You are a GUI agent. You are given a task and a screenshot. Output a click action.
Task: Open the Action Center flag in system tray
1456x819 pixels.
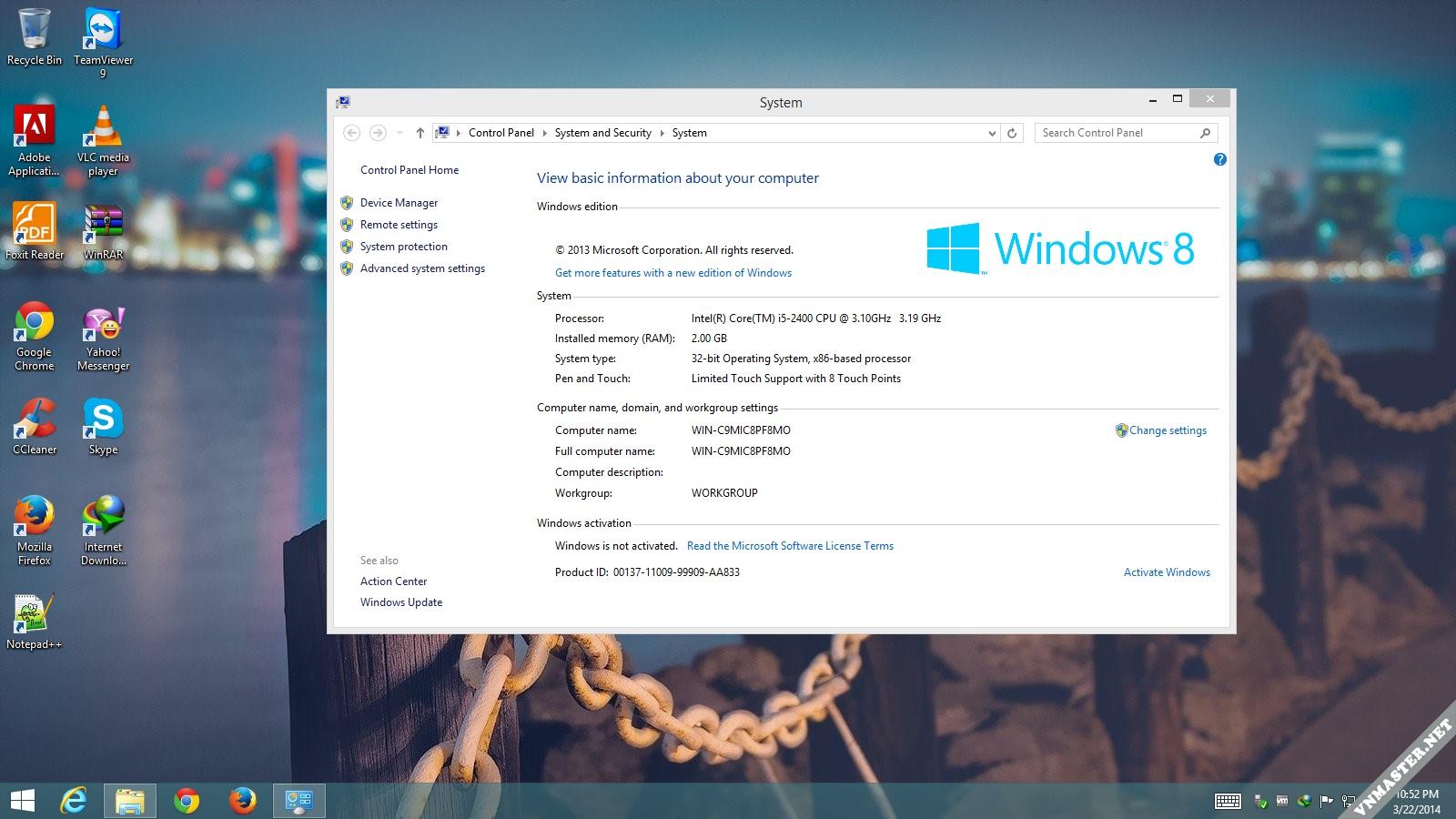[x=1326, y=801]
